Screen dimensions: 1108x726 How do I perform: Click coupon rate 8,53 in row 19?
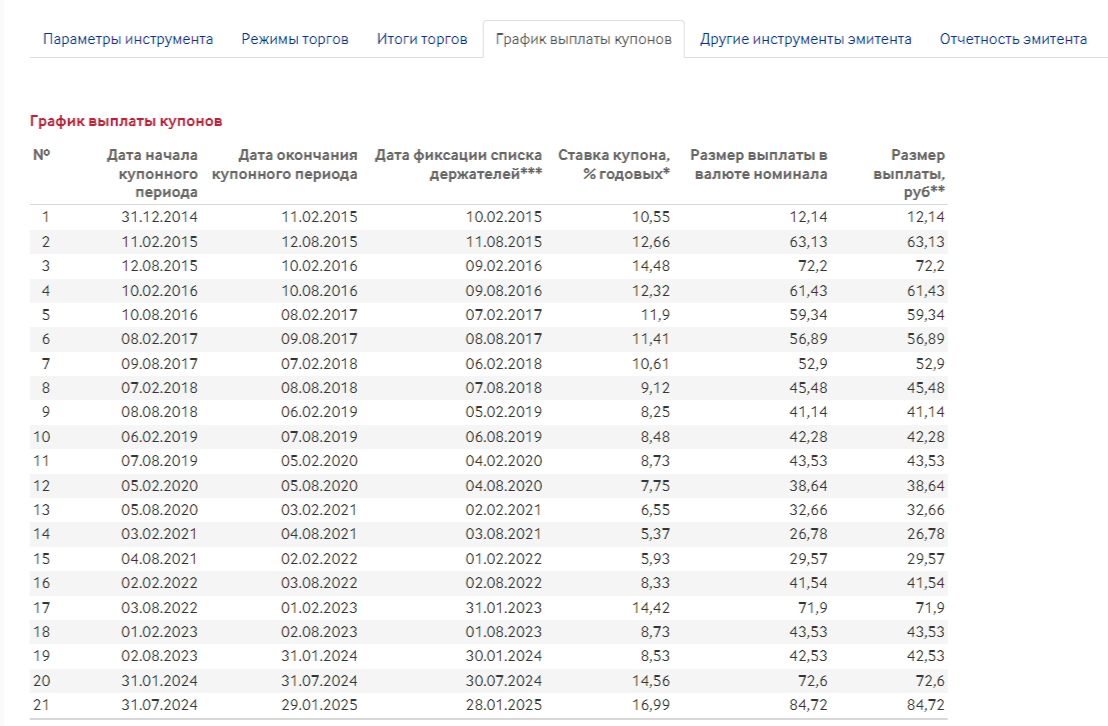pos(655,655)
